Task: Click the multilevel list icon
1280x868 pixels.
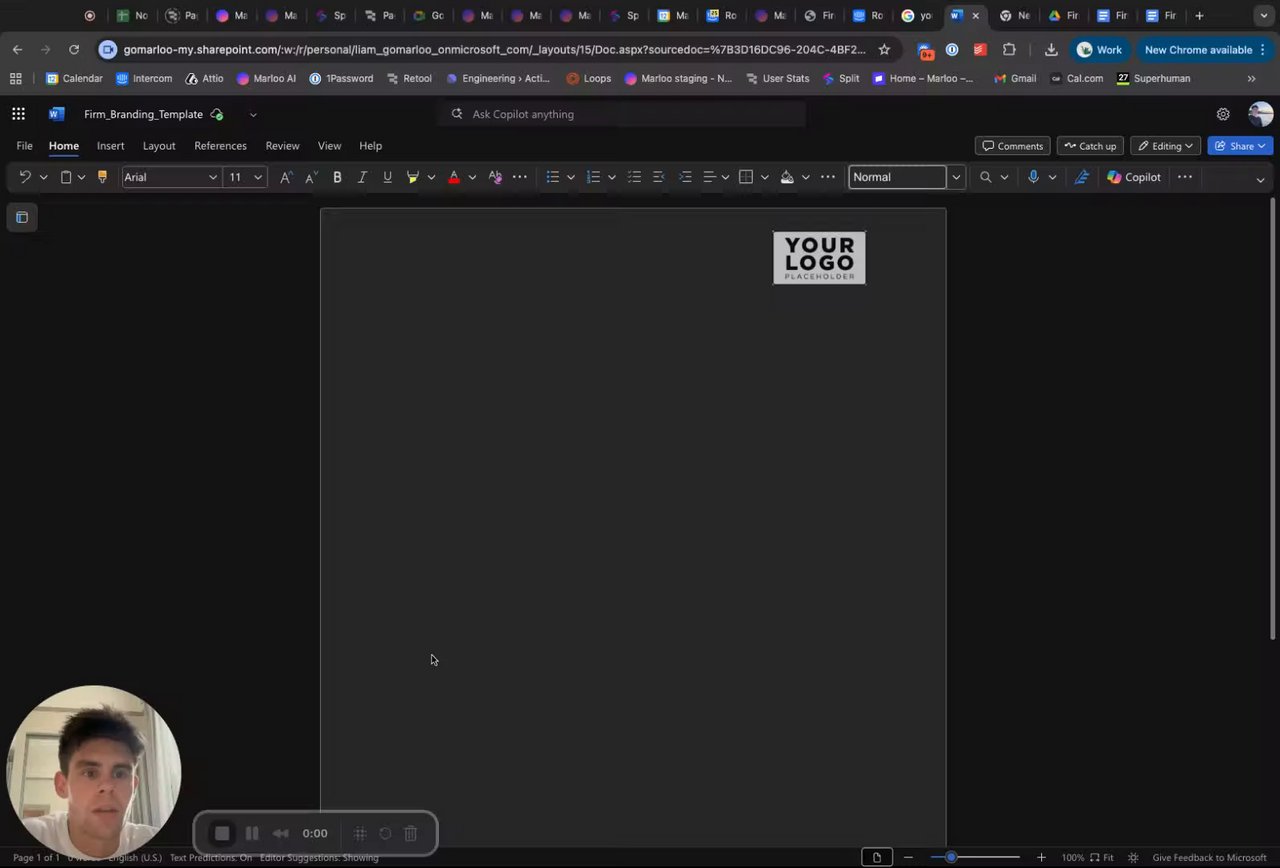Action: point(634,177)
